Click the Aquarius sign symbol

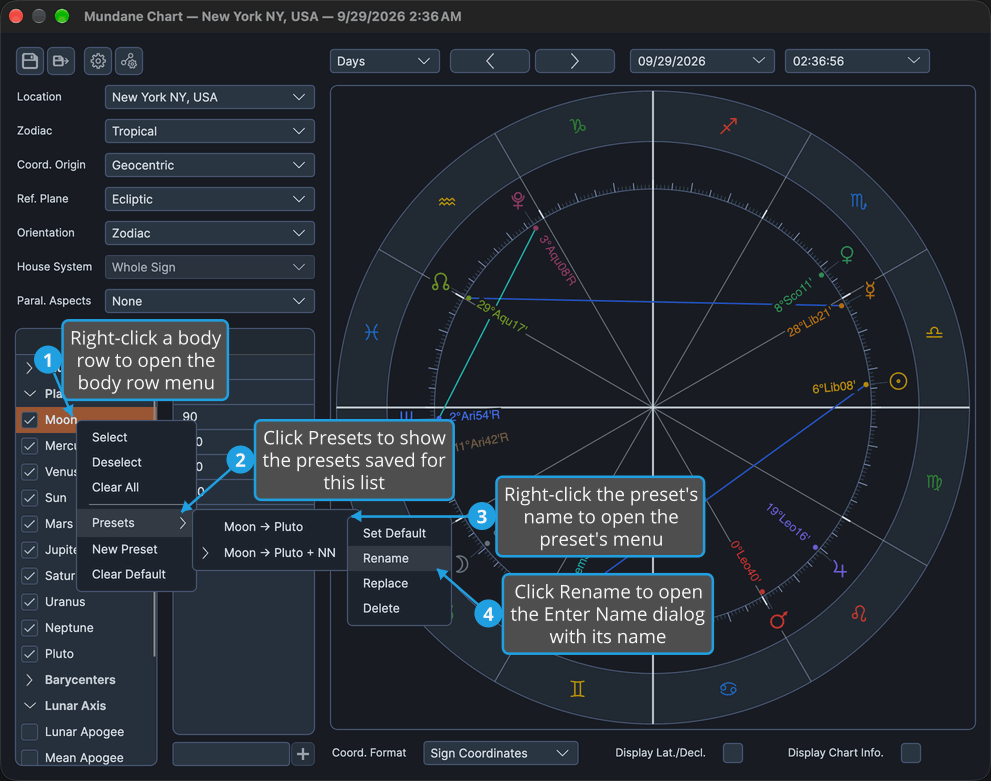(x=447, y=202)
